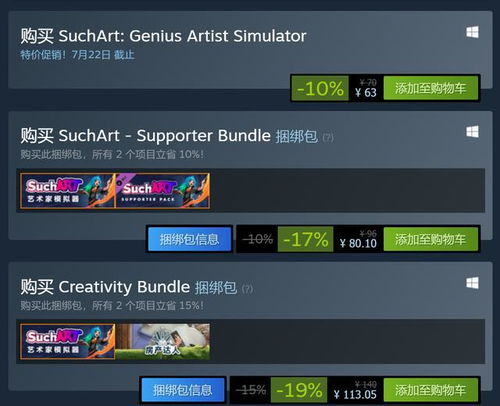Add Creativity Bundle to cart for ¥113.05
The height and width of the screenshot is (406, 500).
coord(431,390)
